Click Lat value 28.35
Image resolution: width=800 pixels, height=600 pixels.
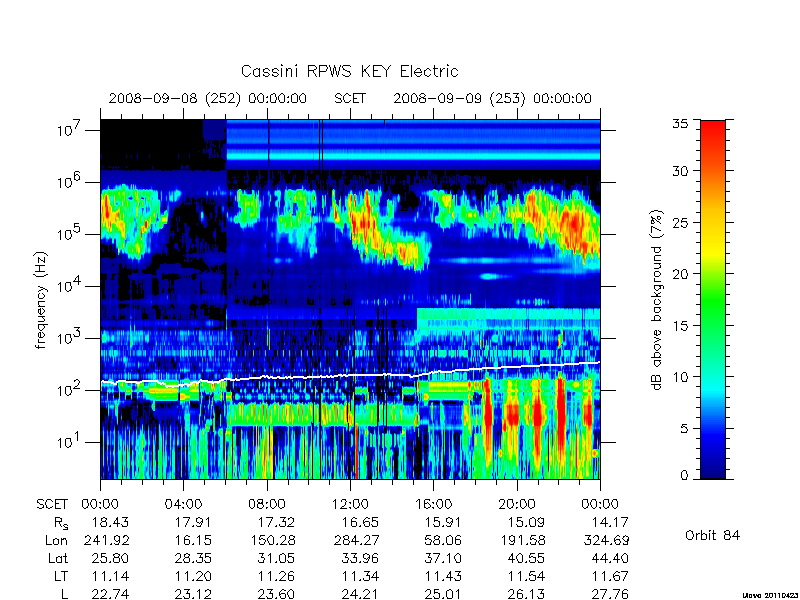coord(193,559)
